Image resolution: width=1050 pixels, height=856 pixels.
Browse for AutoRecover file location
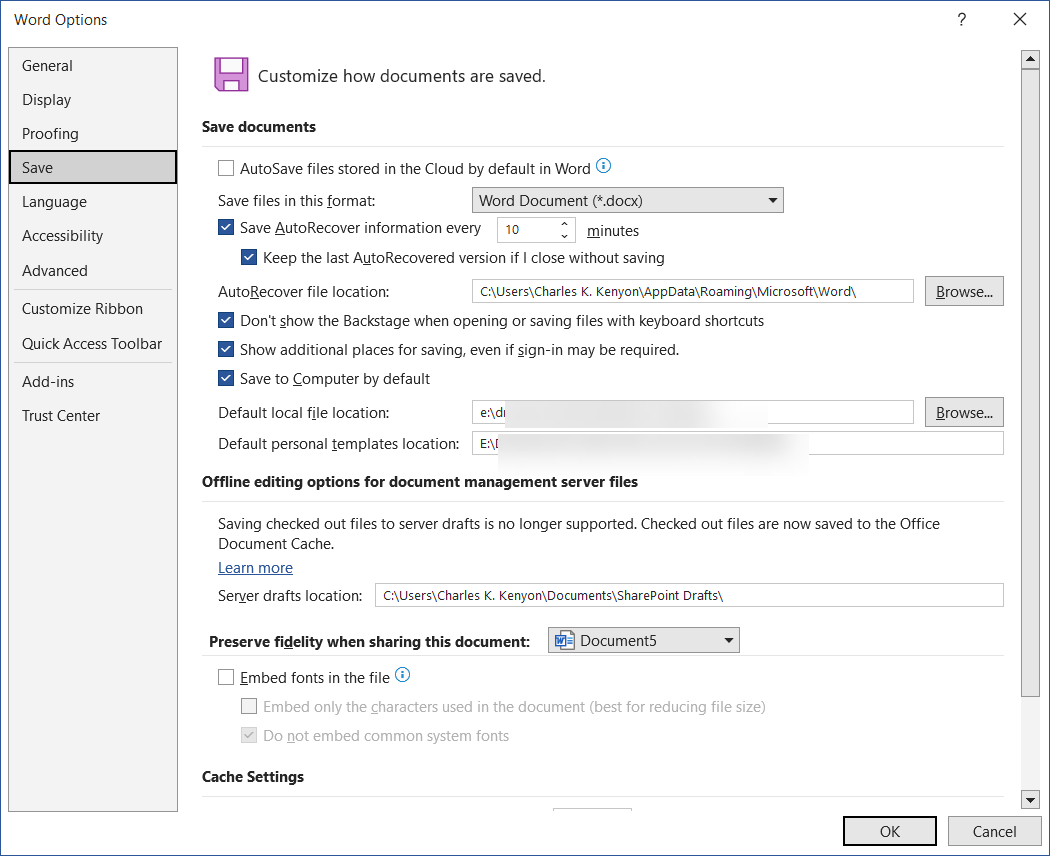(x=963, y=291)
